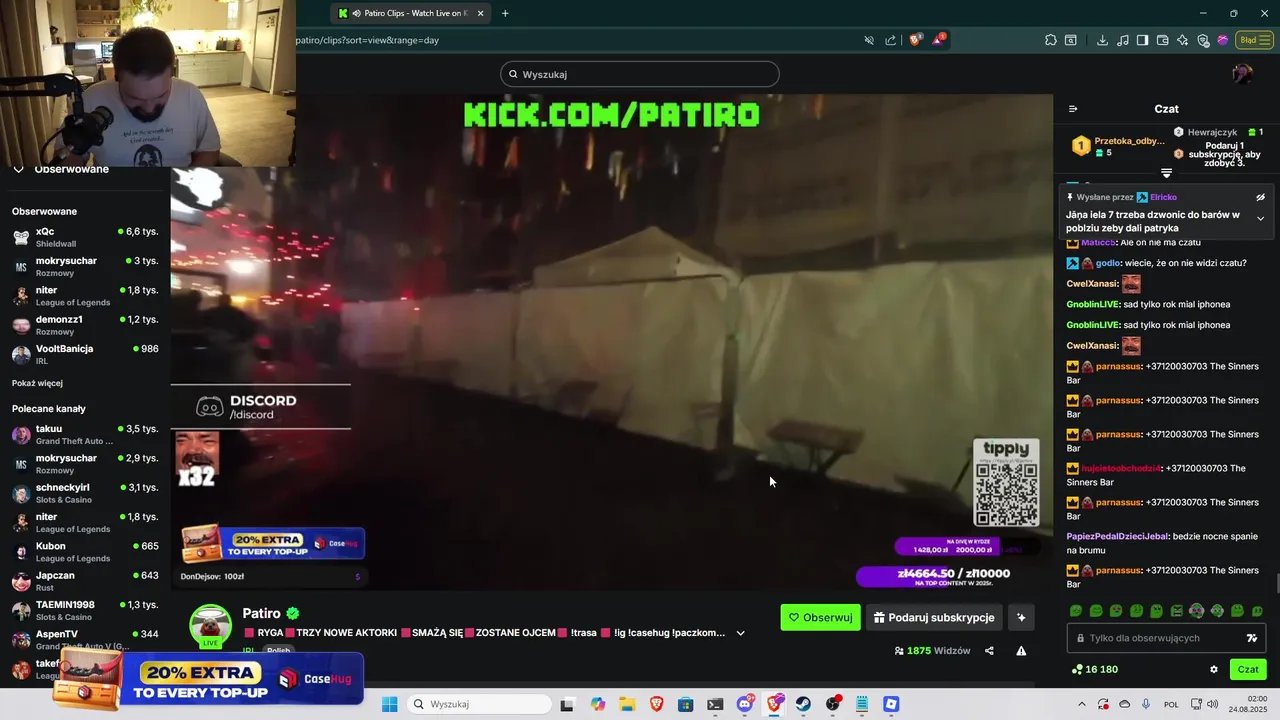Screen dimensions: 1280x720
Task: Open Discord from the taskbar
Action: point(744,704)
